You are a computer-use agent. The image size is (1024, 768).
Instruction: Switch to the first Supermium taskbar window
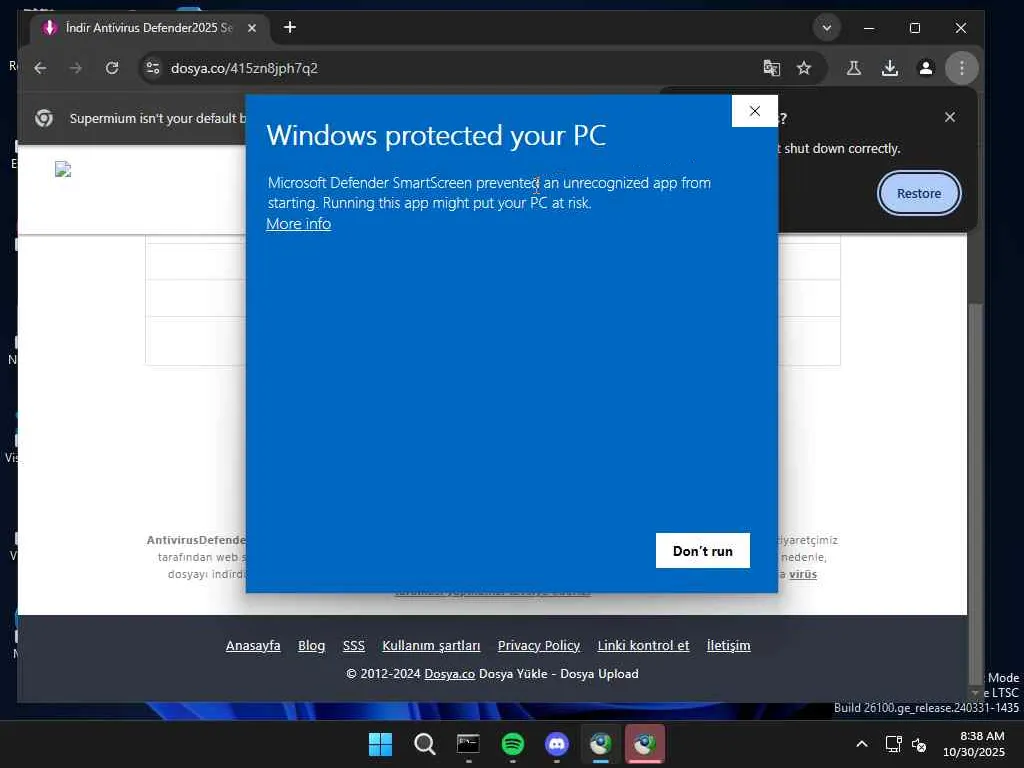click(x=601, y=744)
